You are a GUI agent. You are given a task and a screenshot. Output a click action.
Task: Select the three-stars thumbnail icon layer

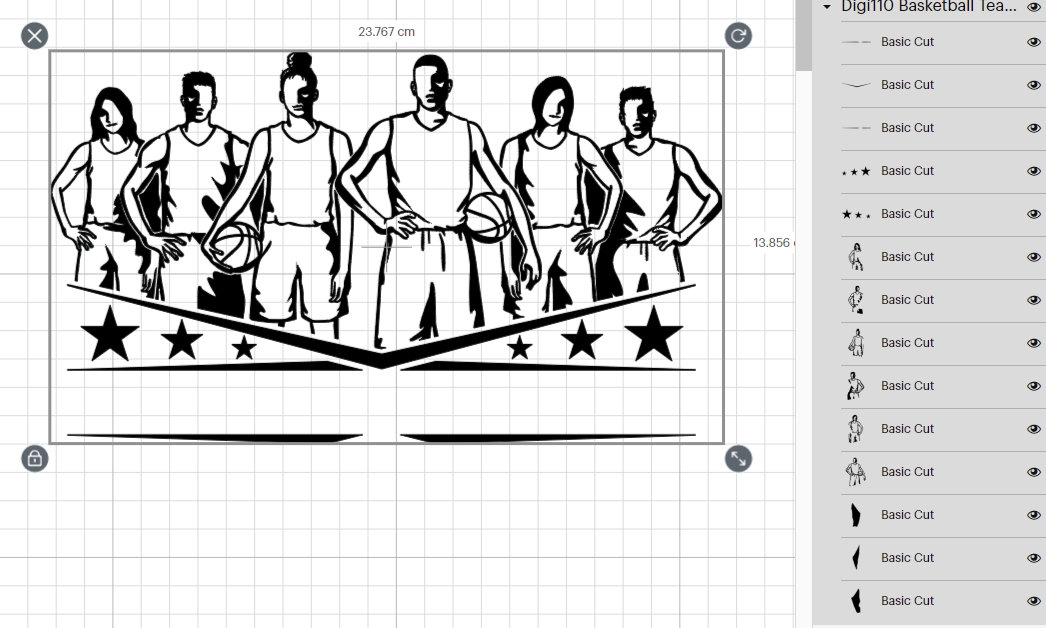[x=856, y=170]
